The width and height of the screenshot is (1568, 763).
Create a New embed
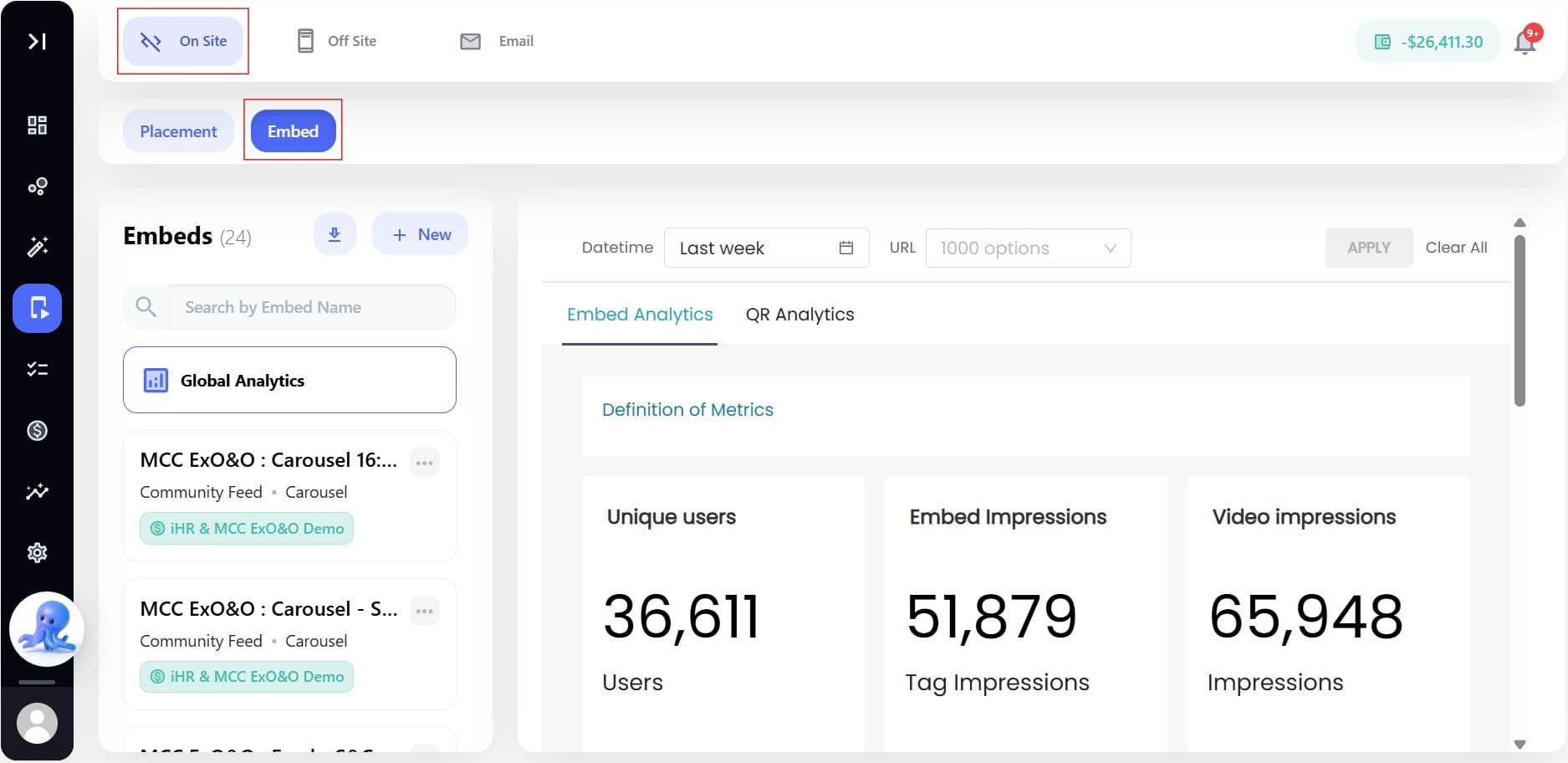pyautogui.click(x=420, y=234)
